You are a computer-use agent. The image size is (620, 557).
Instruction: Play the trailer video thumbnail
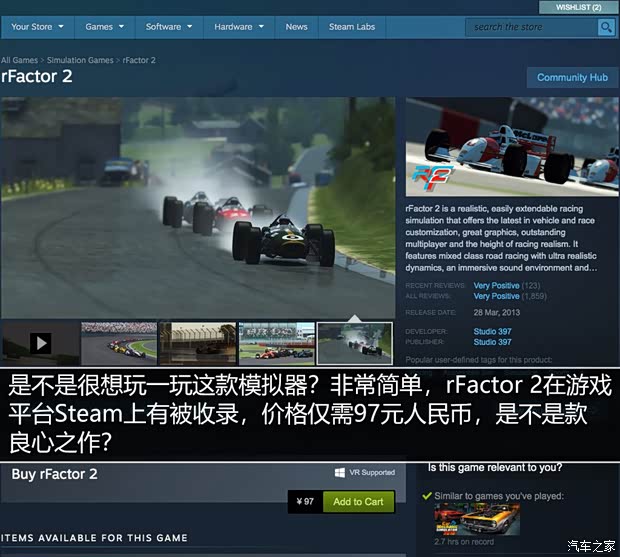click(40, 343)
